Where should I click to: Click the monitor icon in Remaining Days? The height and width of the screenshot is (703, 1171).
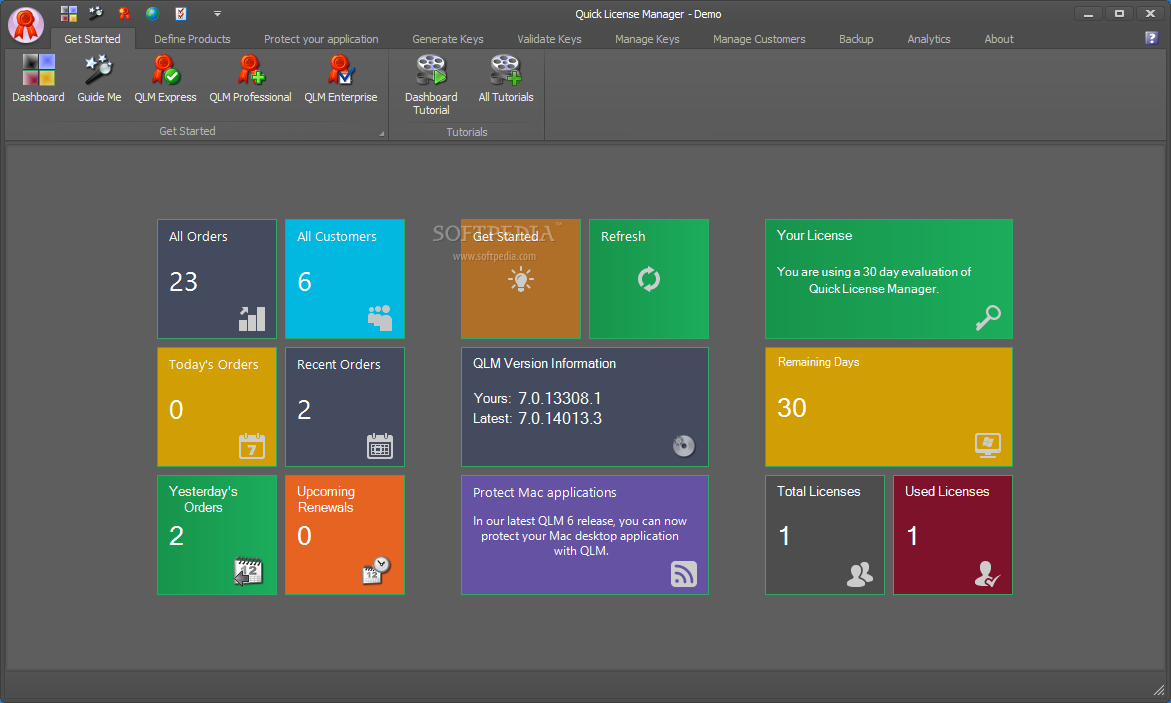point(988,445)
